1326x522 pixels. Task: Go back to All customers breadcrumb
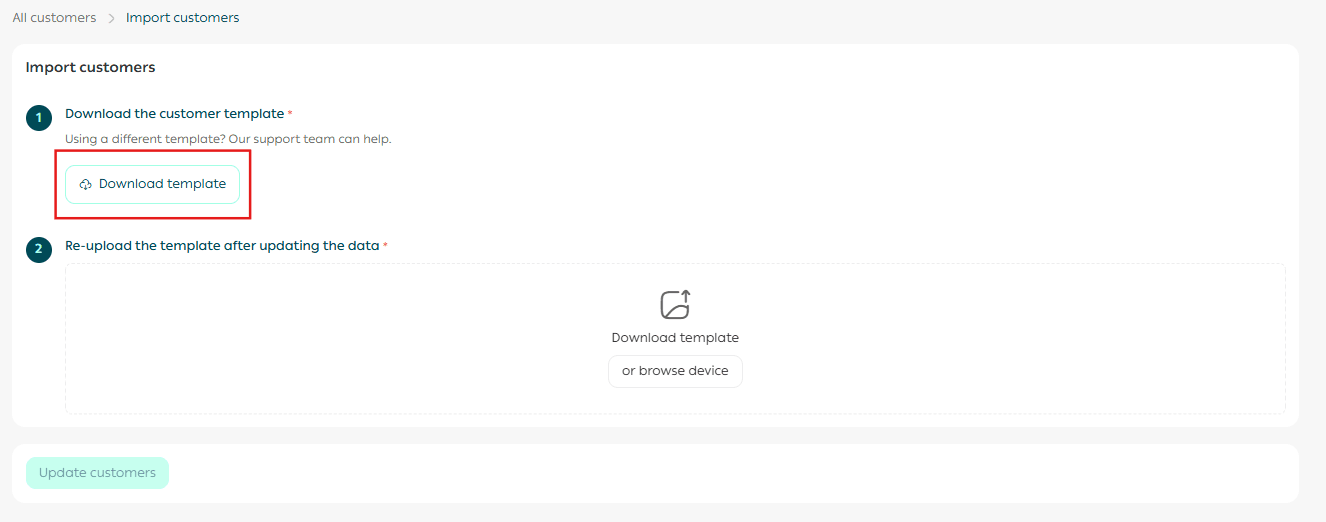click(55, 18)
